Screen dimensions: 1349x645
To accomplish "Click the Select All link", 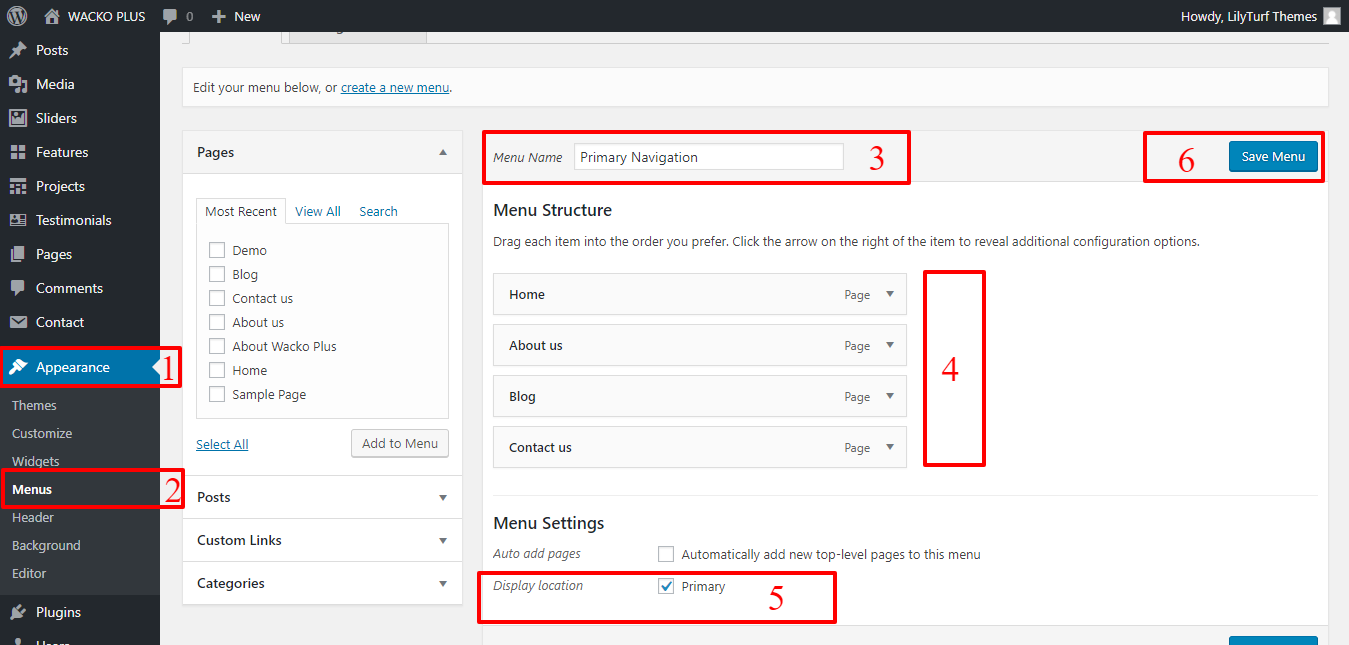I will click(x=222, y=444).
